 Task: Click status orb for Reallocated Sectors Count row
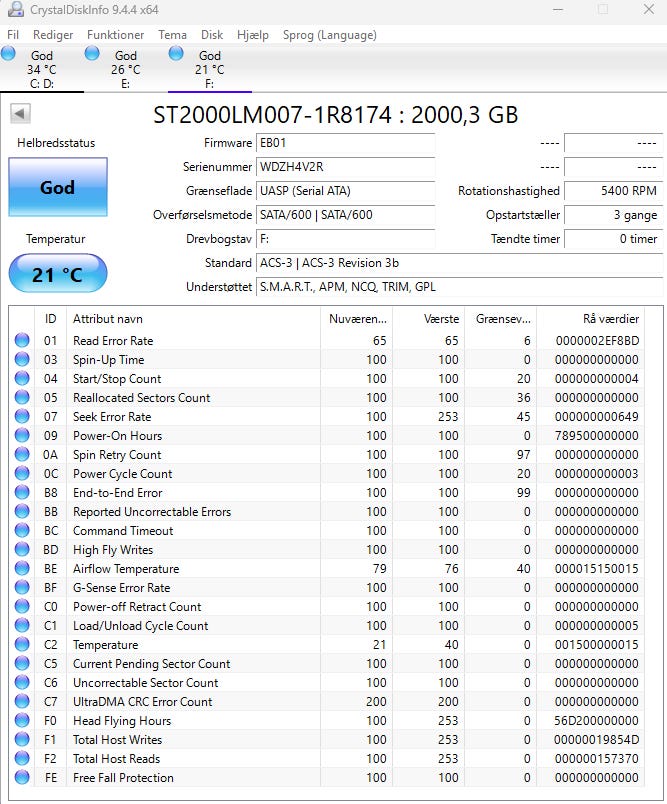click(x=22, y=397)
